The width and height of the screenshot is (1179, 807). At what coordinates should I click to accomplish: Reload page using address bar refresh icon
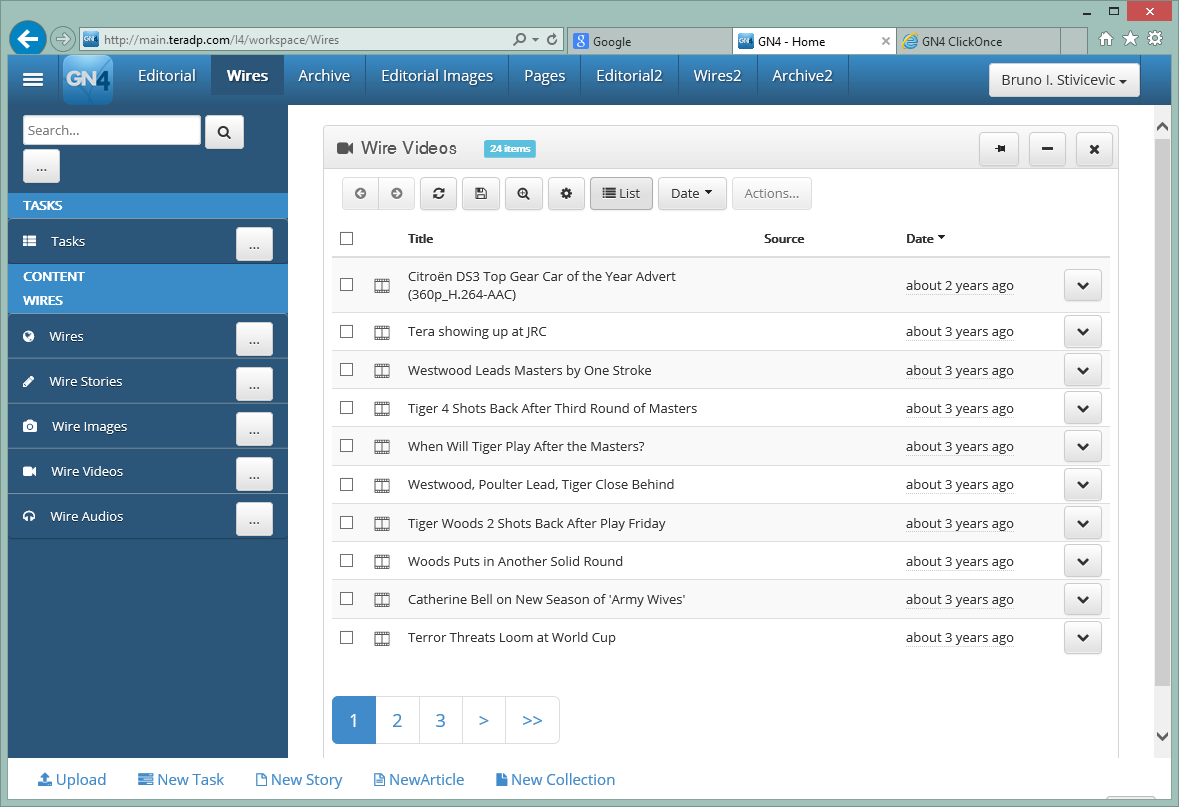coord(552,39)
